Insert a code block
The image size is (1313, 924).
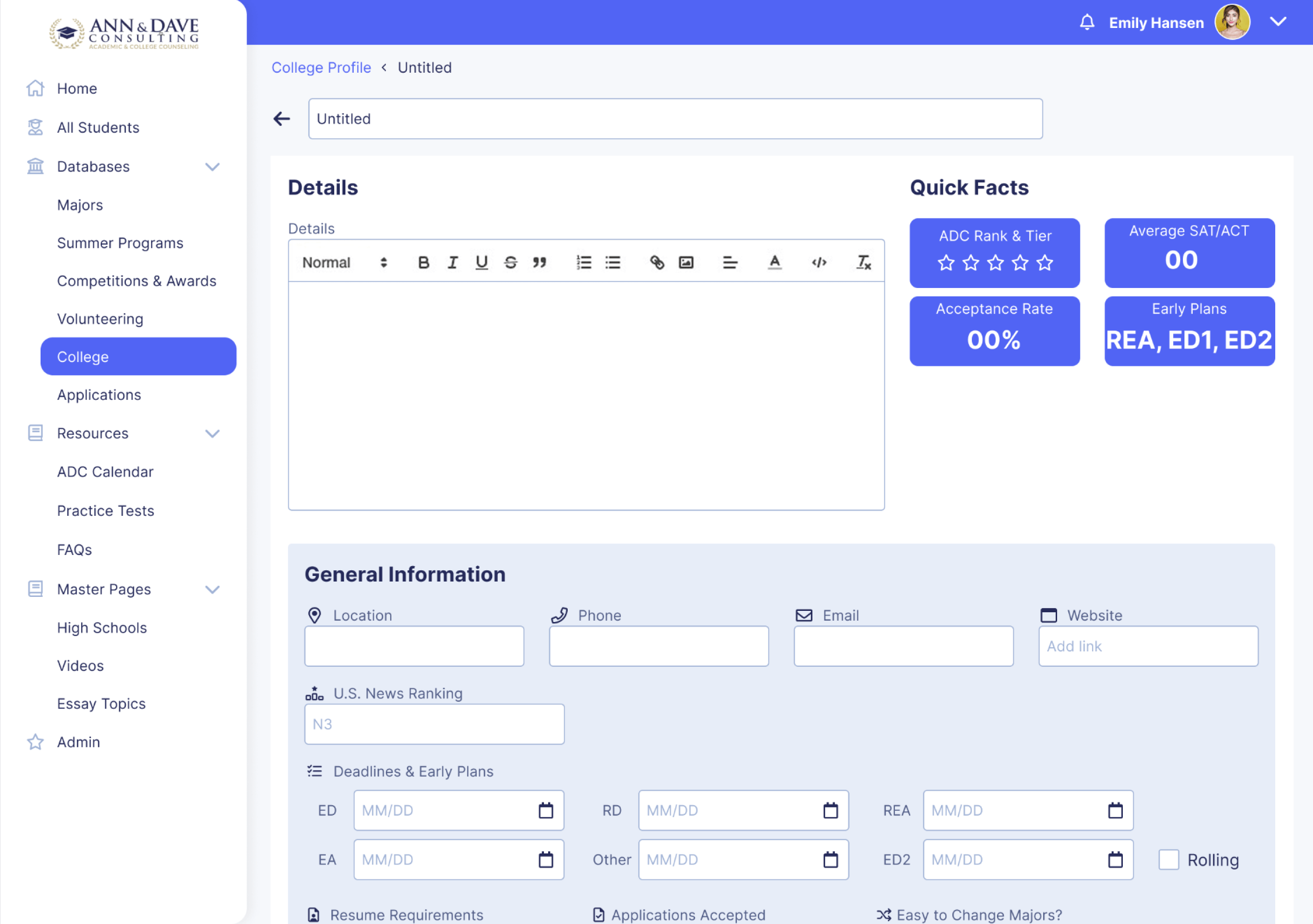(x=819, y=262)
